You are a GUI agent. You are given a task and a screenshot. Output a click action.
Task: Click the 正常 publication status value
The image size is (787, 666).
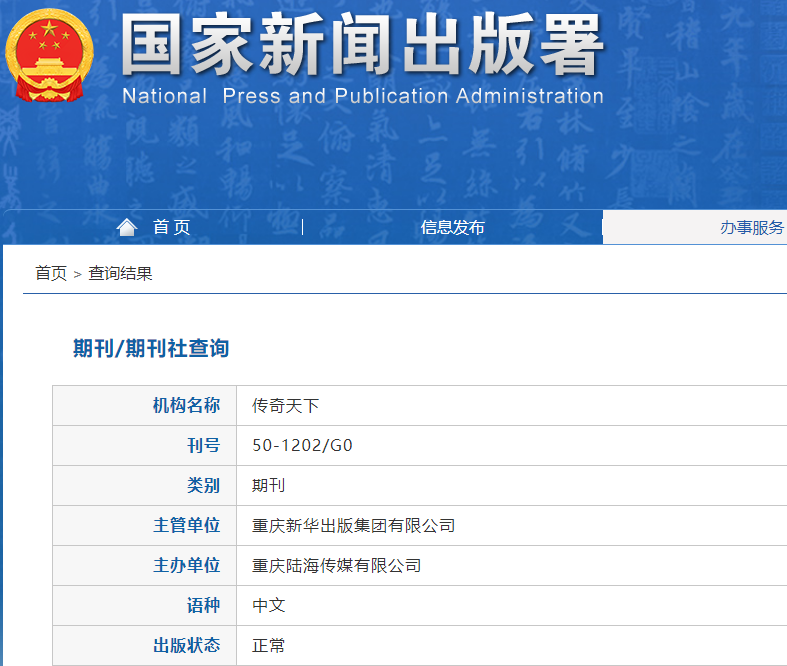point(268,645)
